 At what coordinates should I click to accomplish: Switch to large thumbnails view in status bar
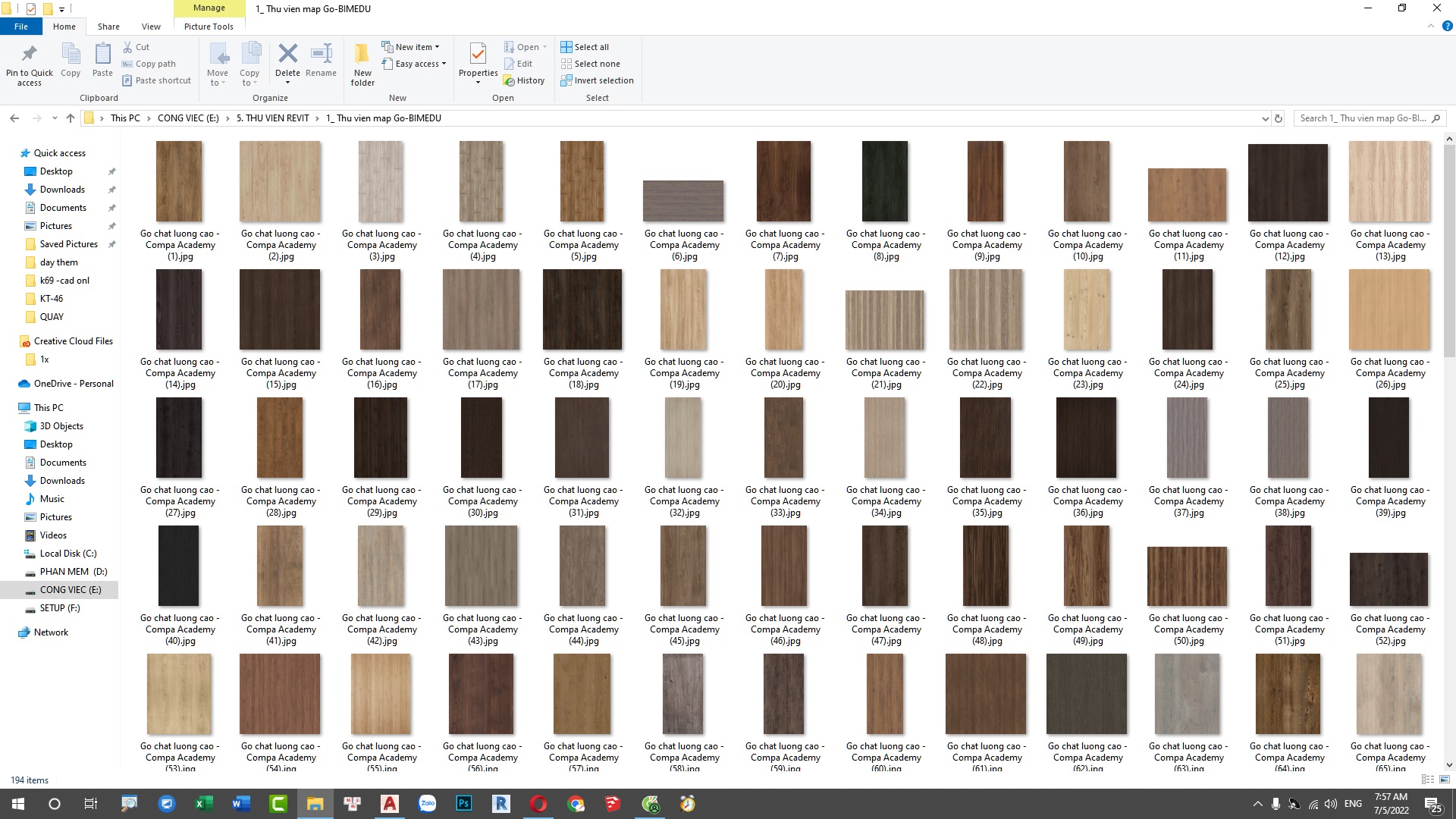click(1445, 780)
